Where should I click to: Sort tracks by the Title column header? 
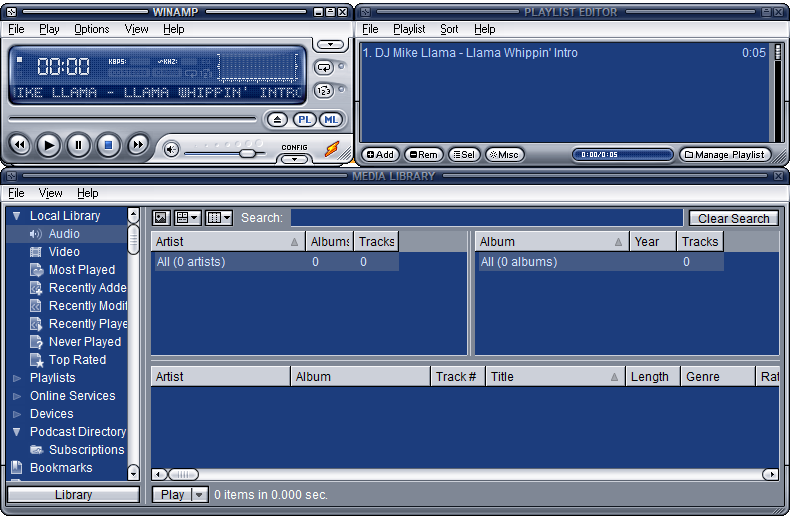pos(555,377)
